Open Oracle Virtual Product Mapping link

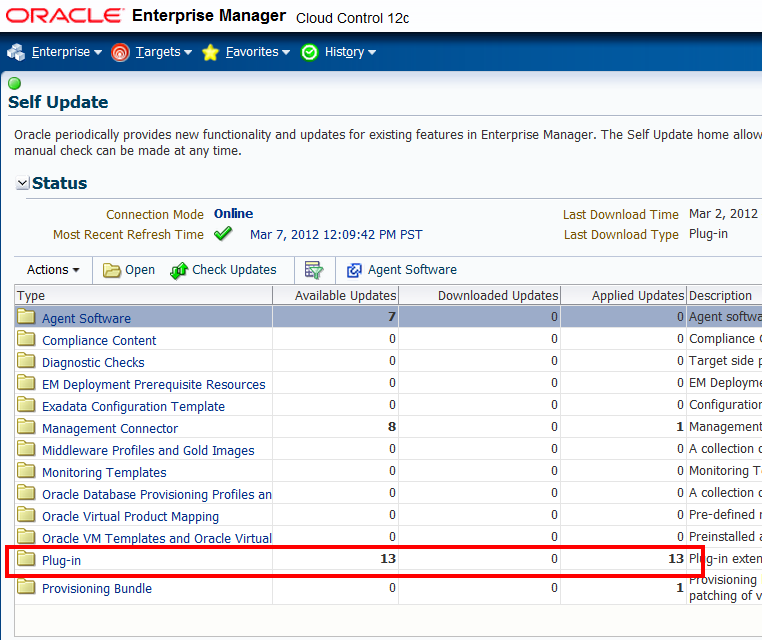tap(131, 517)
